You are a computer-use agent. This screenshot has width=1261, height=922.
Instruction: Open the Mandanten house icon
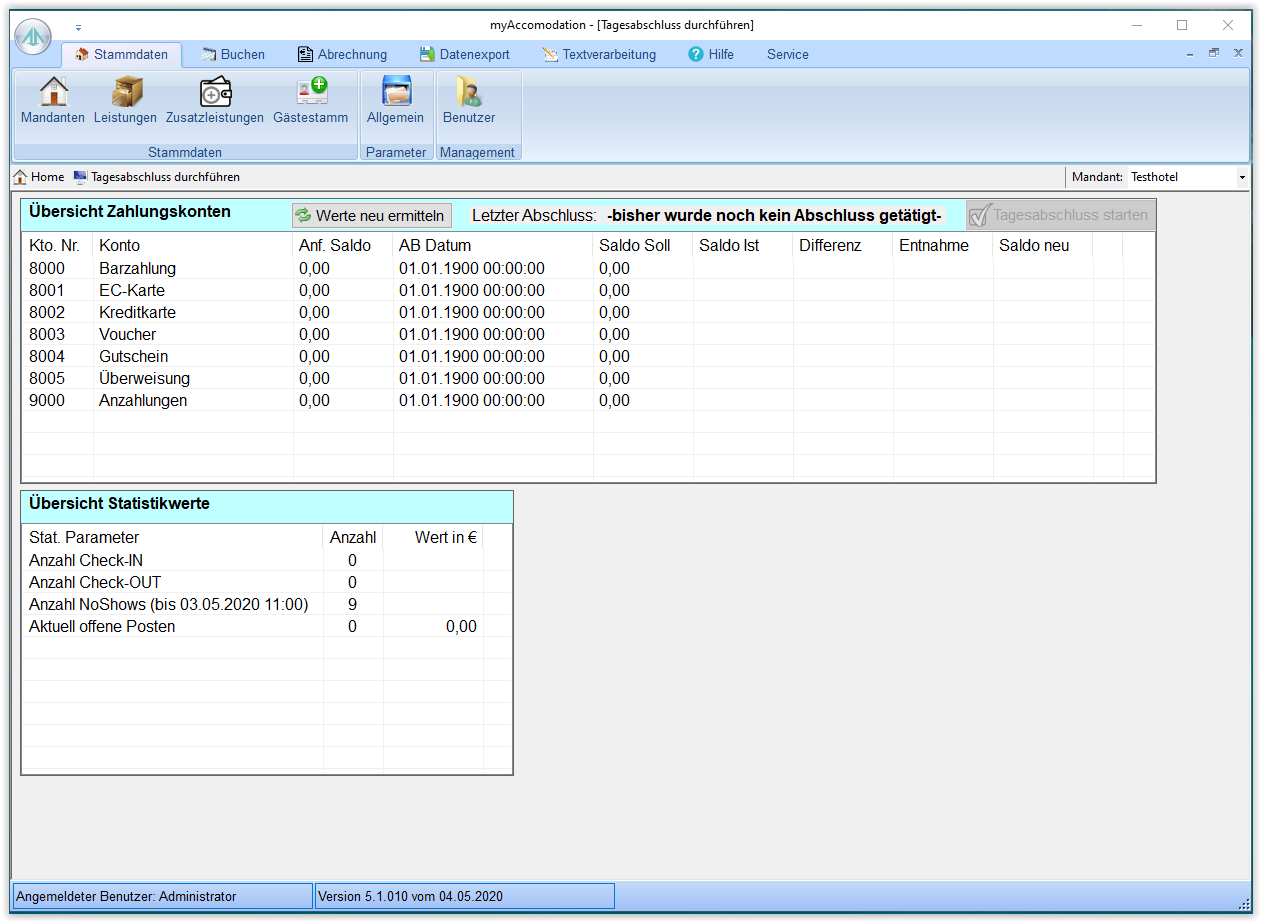tap(53, 93)
